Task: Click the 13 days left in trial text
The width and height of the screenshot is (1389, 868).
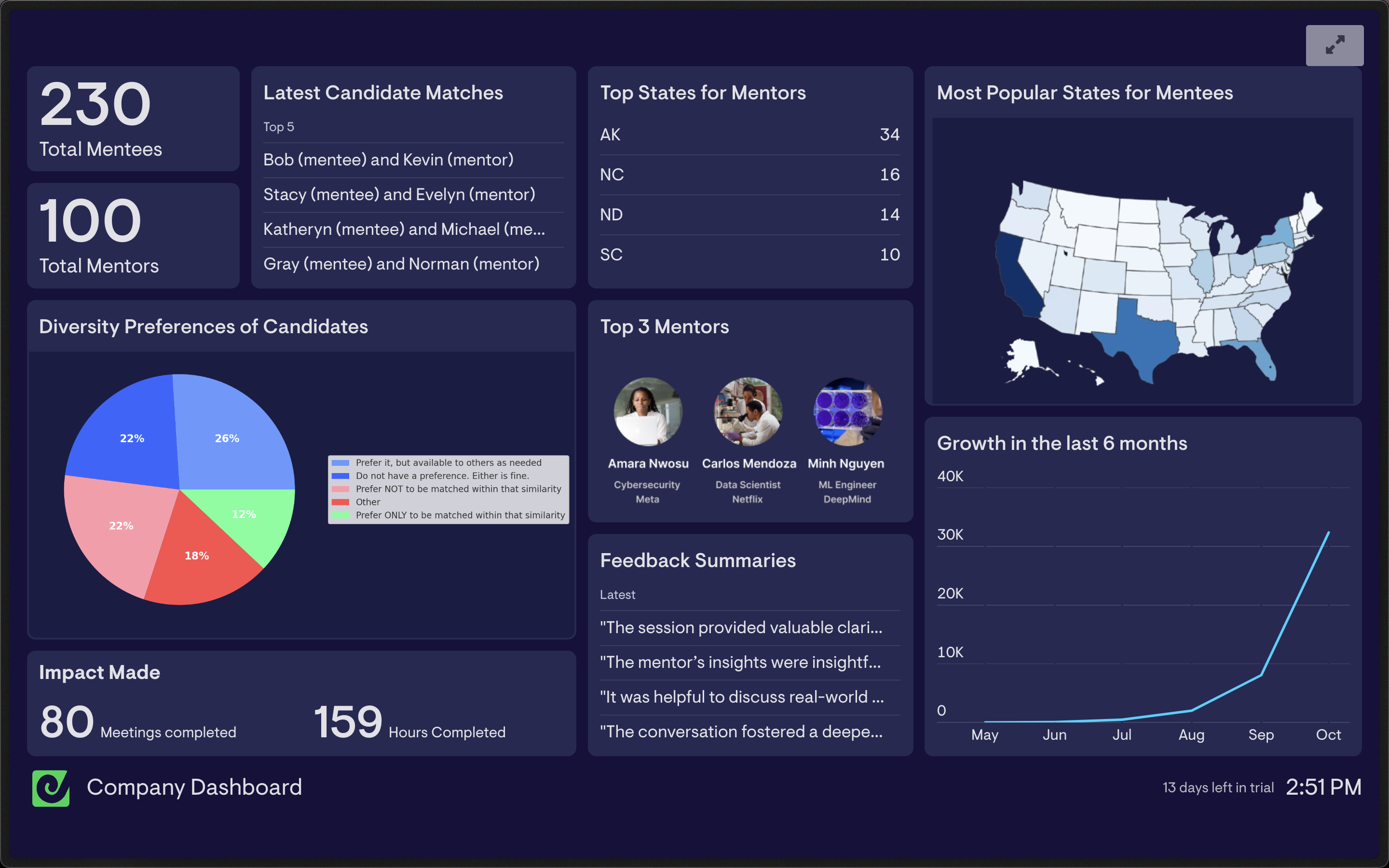Action: pyautogui.click(x=1218, y=787)
